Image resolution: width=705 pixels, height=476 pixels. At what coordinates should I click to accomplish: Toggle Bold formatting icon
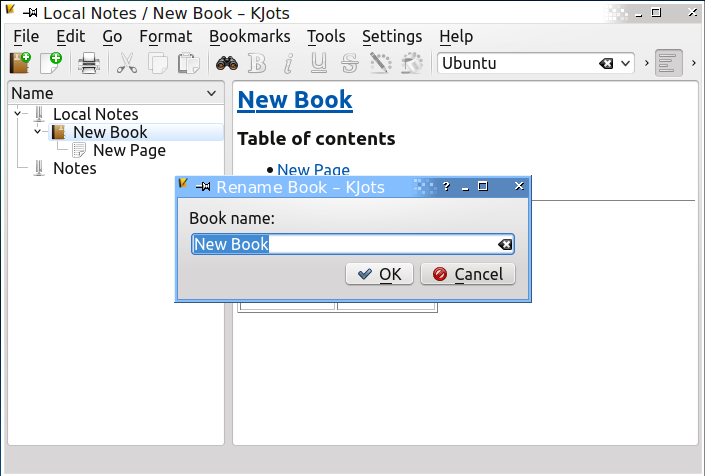pos(257,63)
